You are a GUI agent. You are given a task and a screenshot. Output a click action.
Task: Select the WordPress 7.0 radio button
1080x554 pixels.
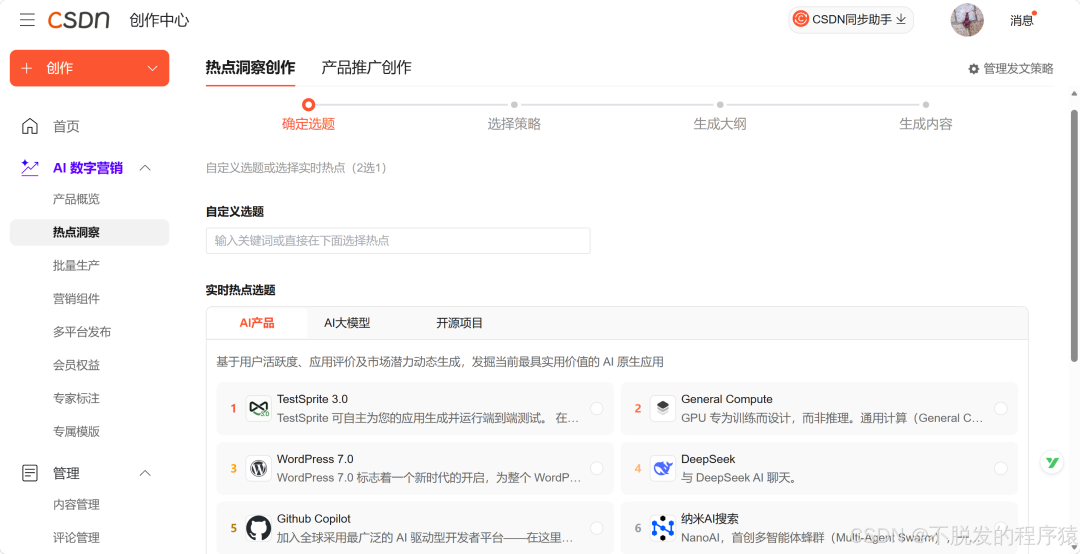(596, 469)
